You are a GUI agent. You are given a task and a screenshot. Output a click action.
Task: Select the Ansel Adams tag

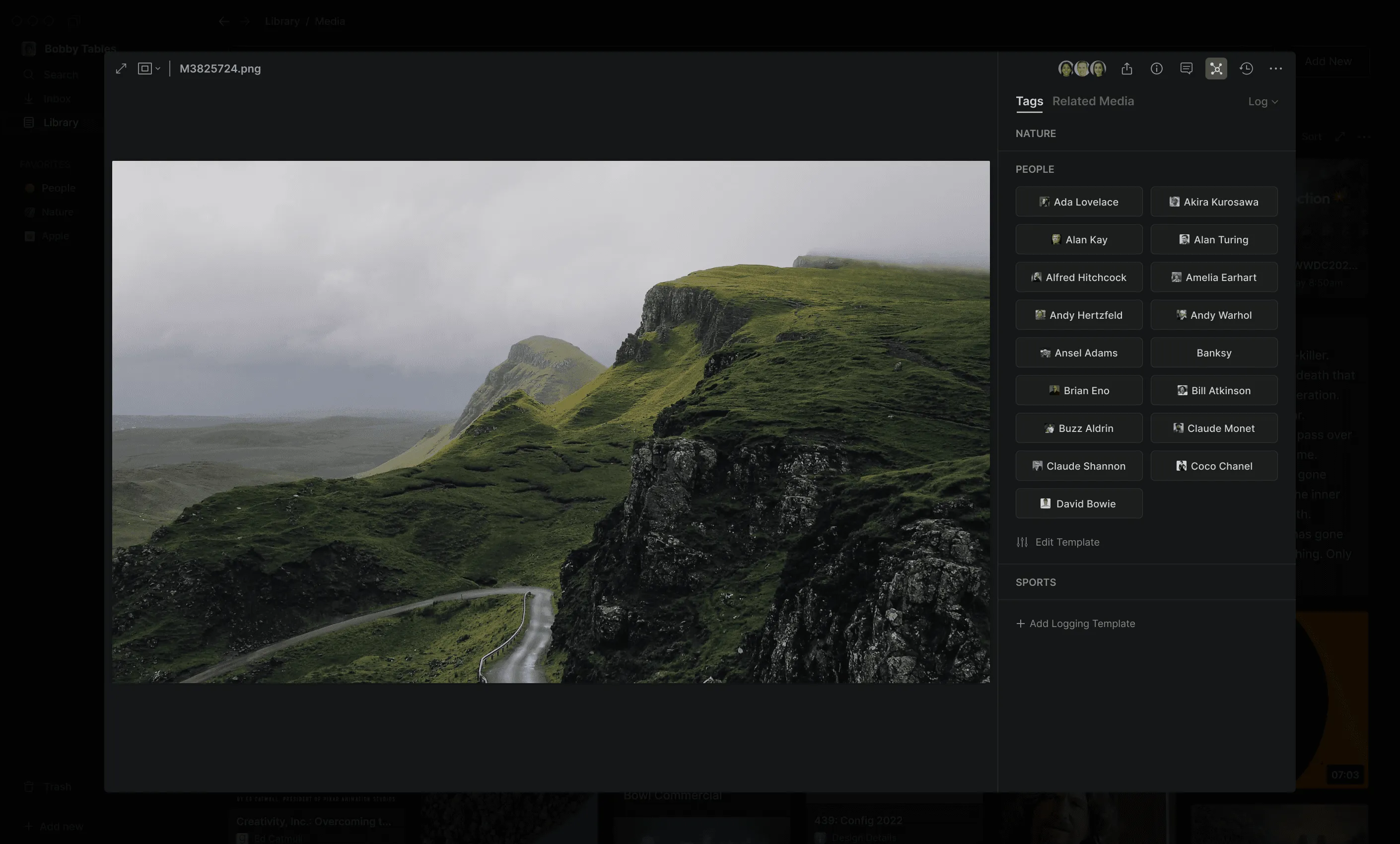(x=1078, y=353)
